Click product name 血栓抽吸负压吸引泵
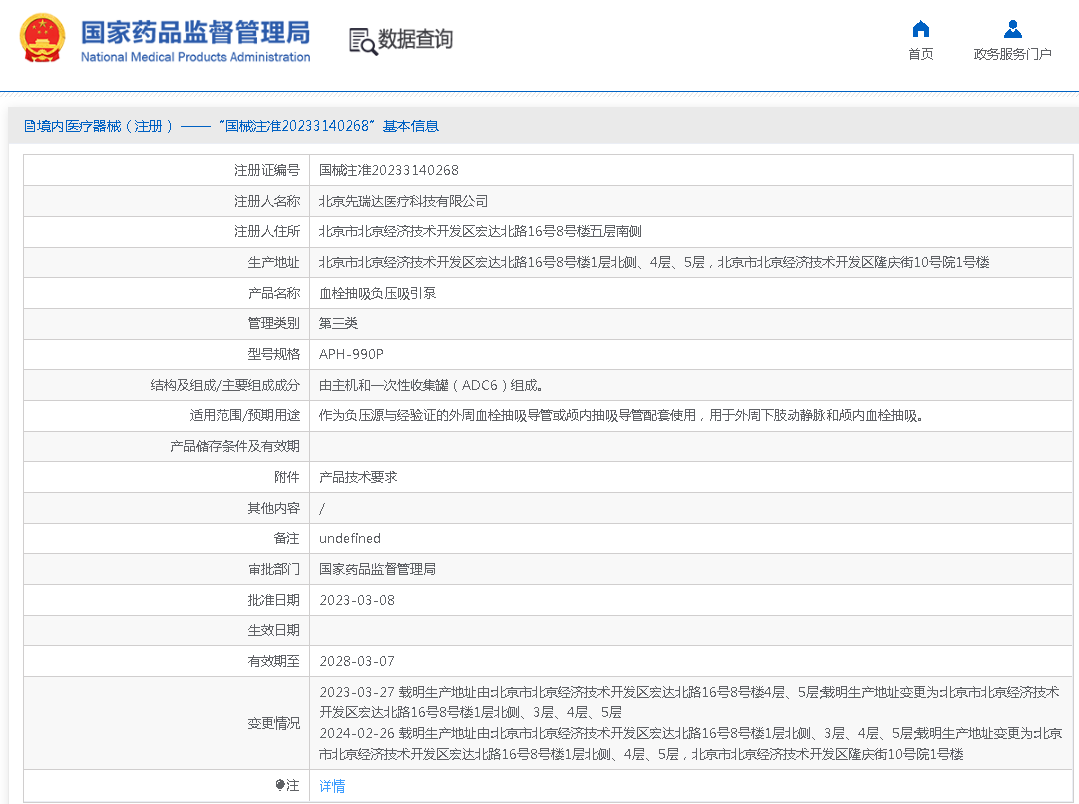 pos(377,293)
